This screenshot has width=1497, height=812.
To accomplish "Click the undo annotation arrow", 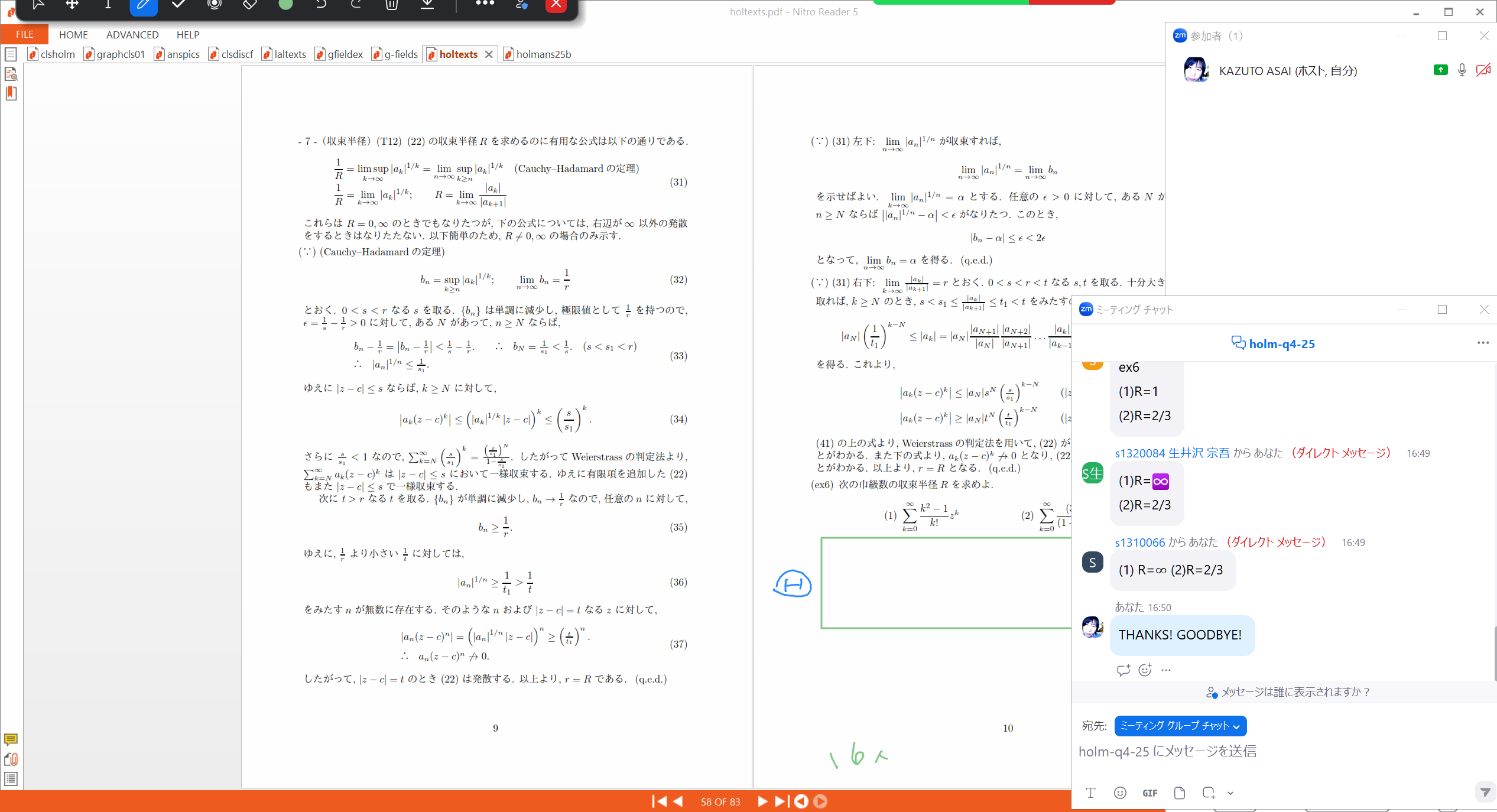I will click(x=321, y=5).
